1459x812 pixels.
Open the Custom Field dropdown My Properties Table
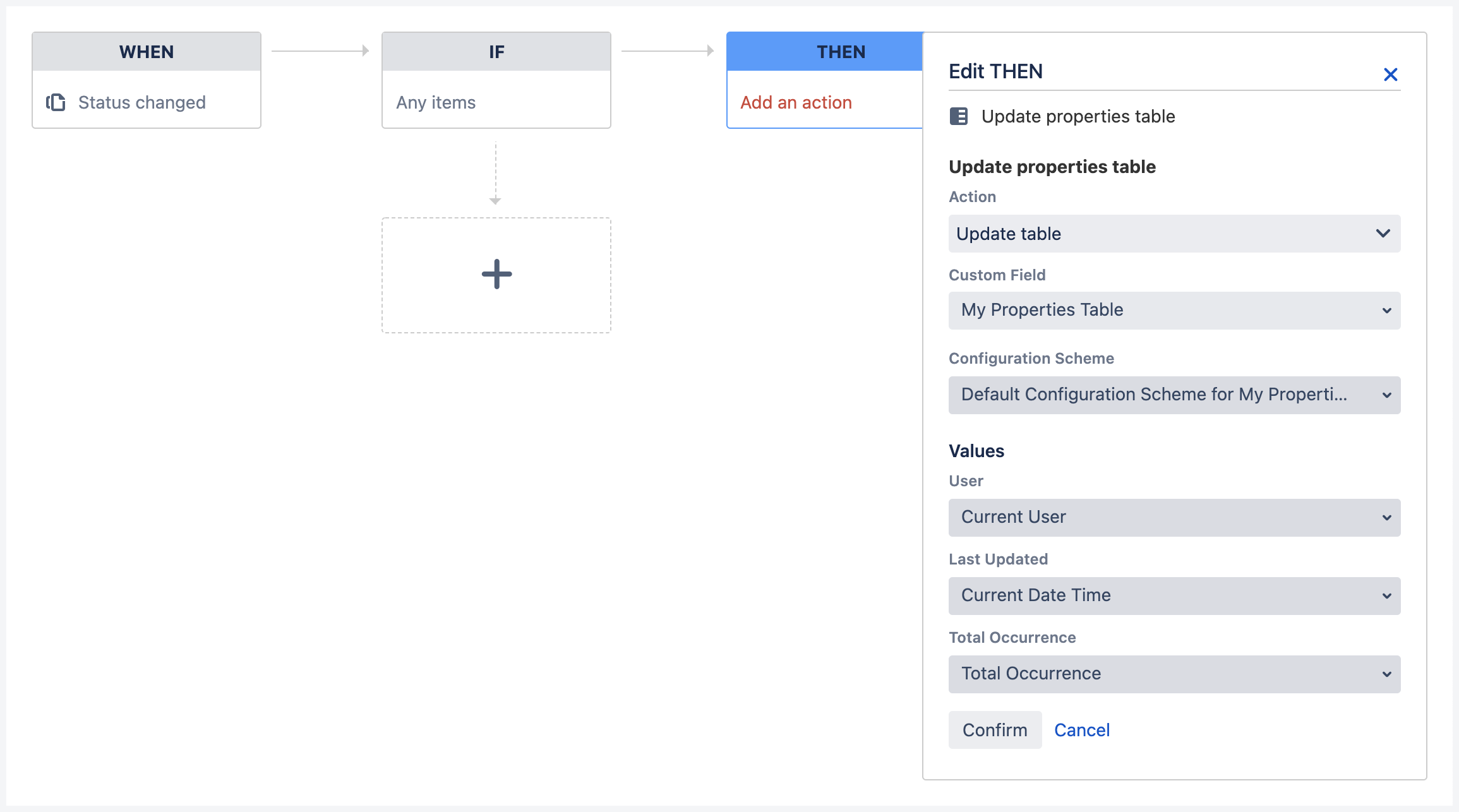pos(1174,310)
